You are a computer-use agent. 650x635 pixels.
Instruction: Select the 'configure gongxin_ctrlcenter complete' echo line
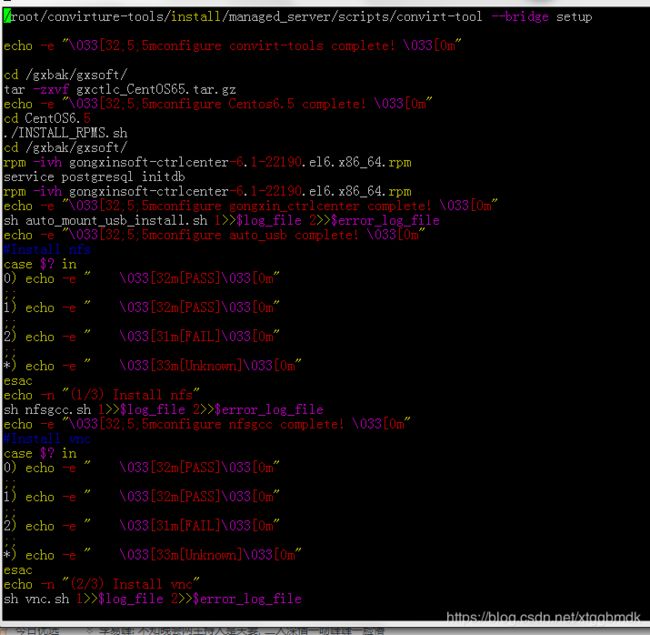point(250,205)
